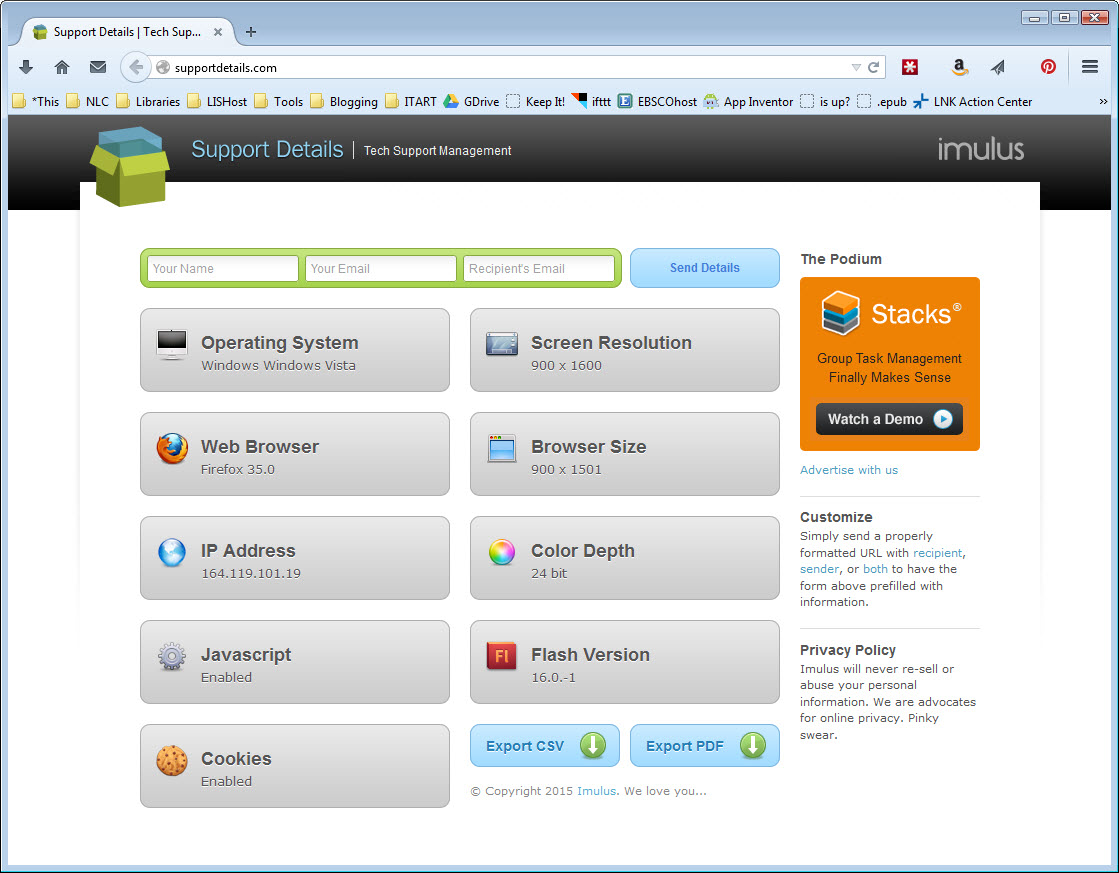Click the envelope mail icon in toolbar
The image size is (1119, 873).
click(98, 68)
